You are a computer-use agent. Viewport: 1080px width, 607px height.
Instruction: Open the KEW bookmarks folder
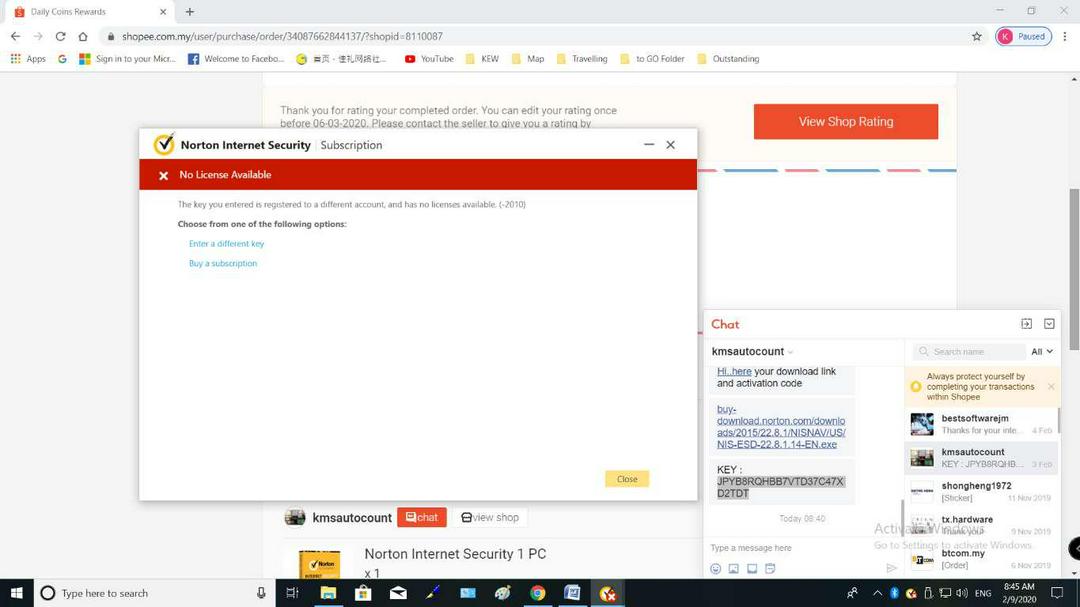point(482,59)
